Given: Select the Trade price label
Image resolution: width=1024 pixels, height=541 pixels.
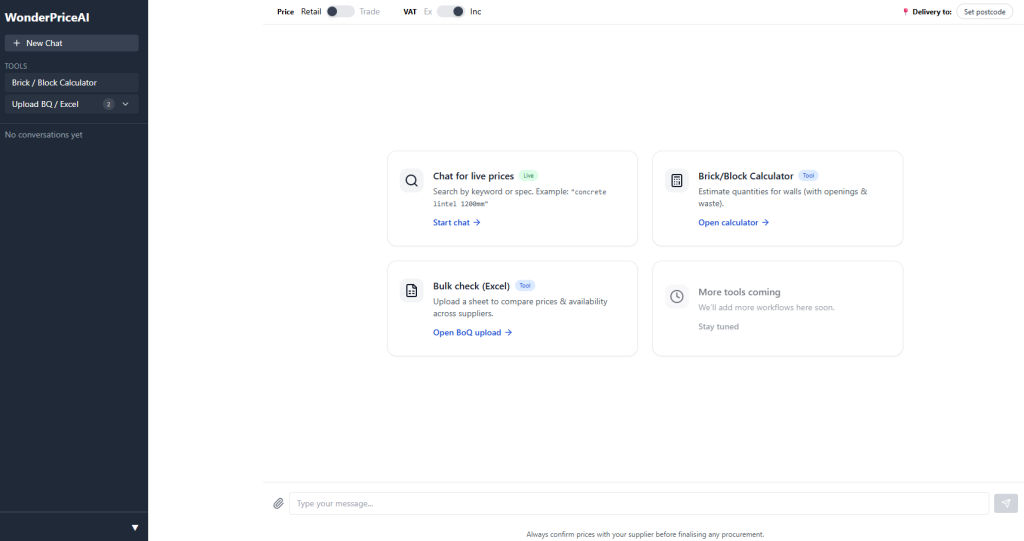Looking at the screenshot, I should 369,12.
